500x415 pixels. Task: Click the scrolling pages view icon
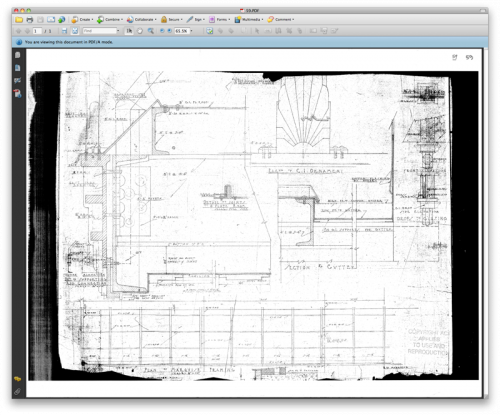tap(65, 31)
